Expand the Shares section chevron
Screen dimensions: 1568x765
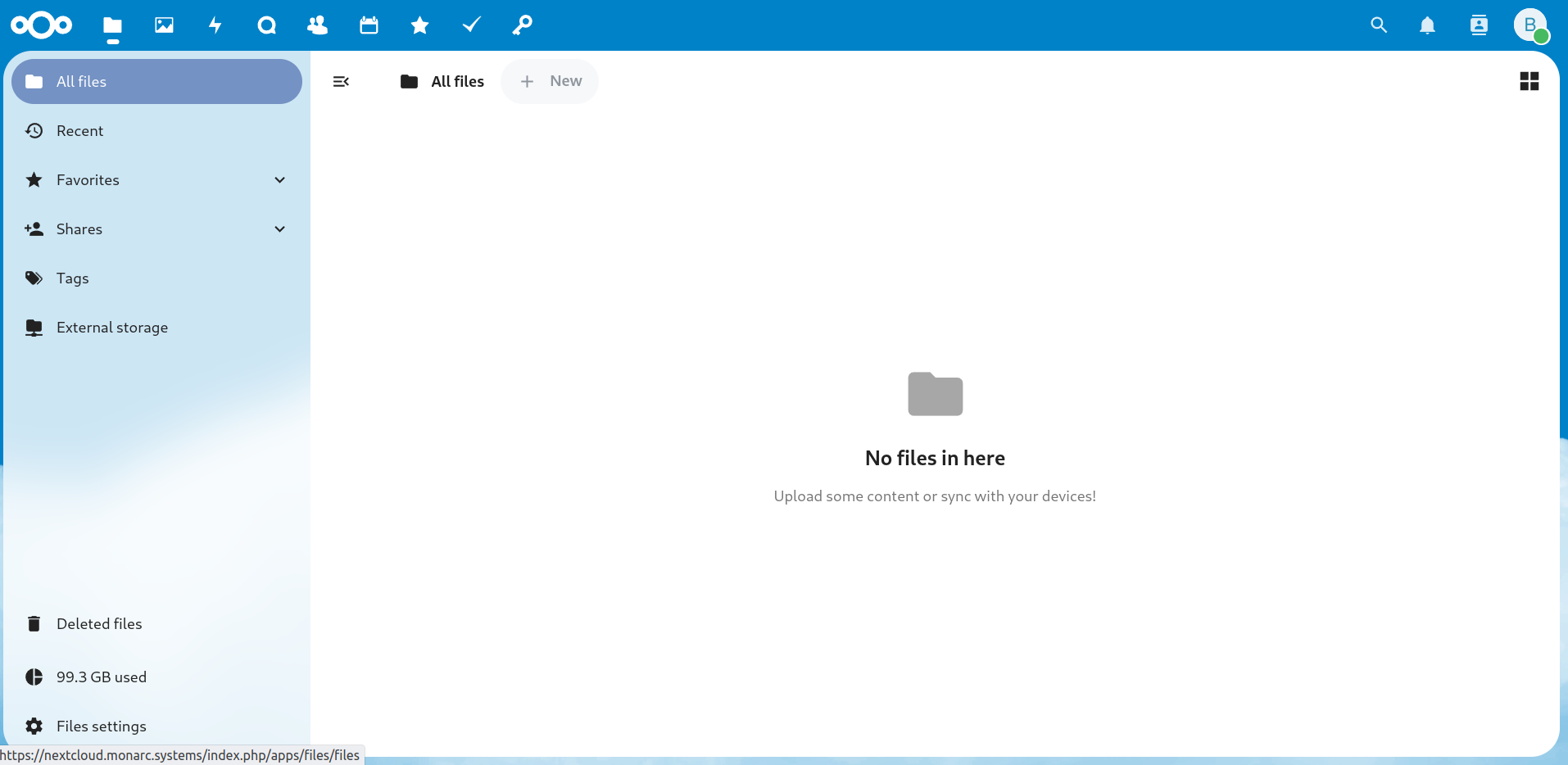click(280, 229)
